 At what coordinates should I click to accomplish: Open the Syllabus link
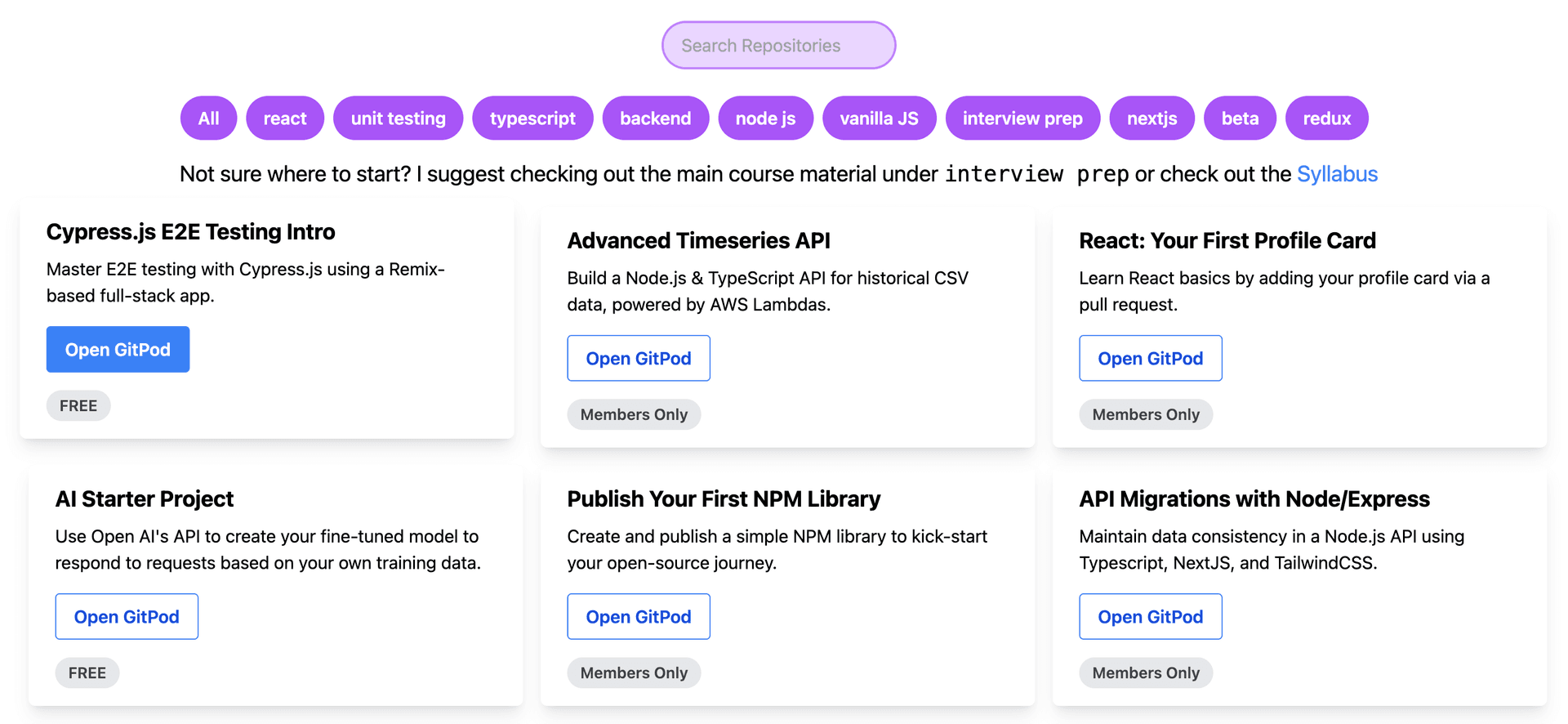coord(1337,174)
